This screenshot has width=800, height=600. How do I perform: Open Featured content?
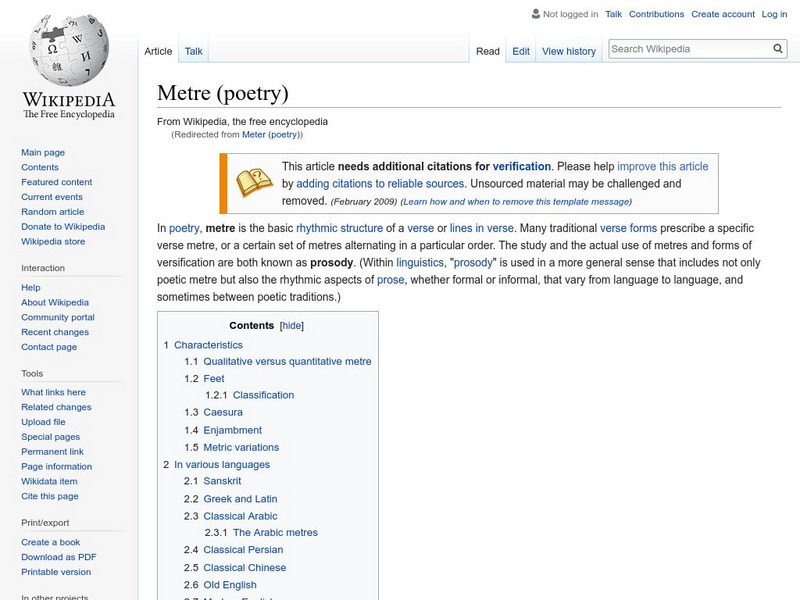57,182
